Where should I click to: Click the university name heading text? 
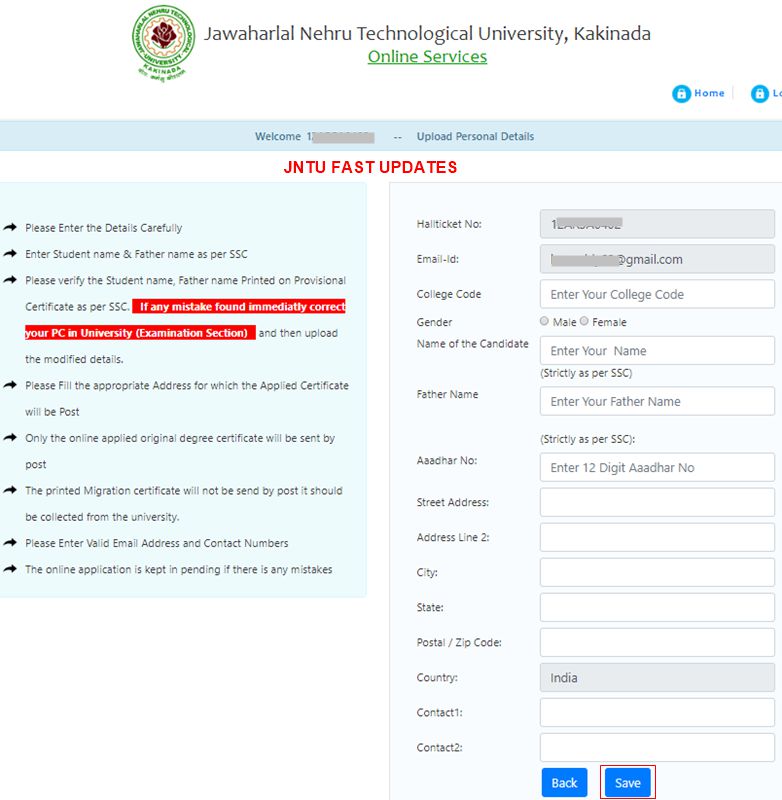pyautogui.click(x=427, y=34)
